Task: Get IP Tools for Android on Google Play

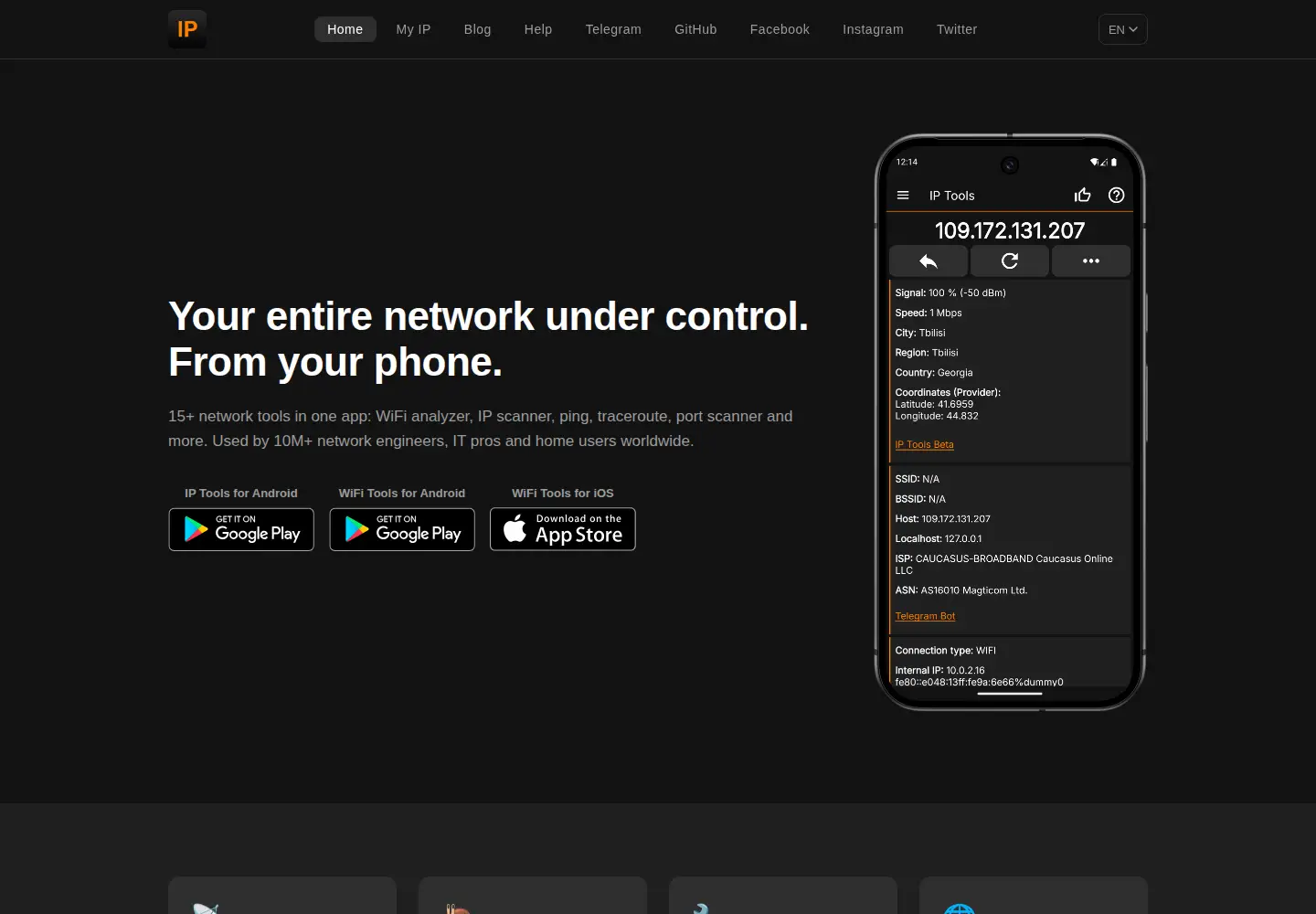Action: click(x=241, y=529)
